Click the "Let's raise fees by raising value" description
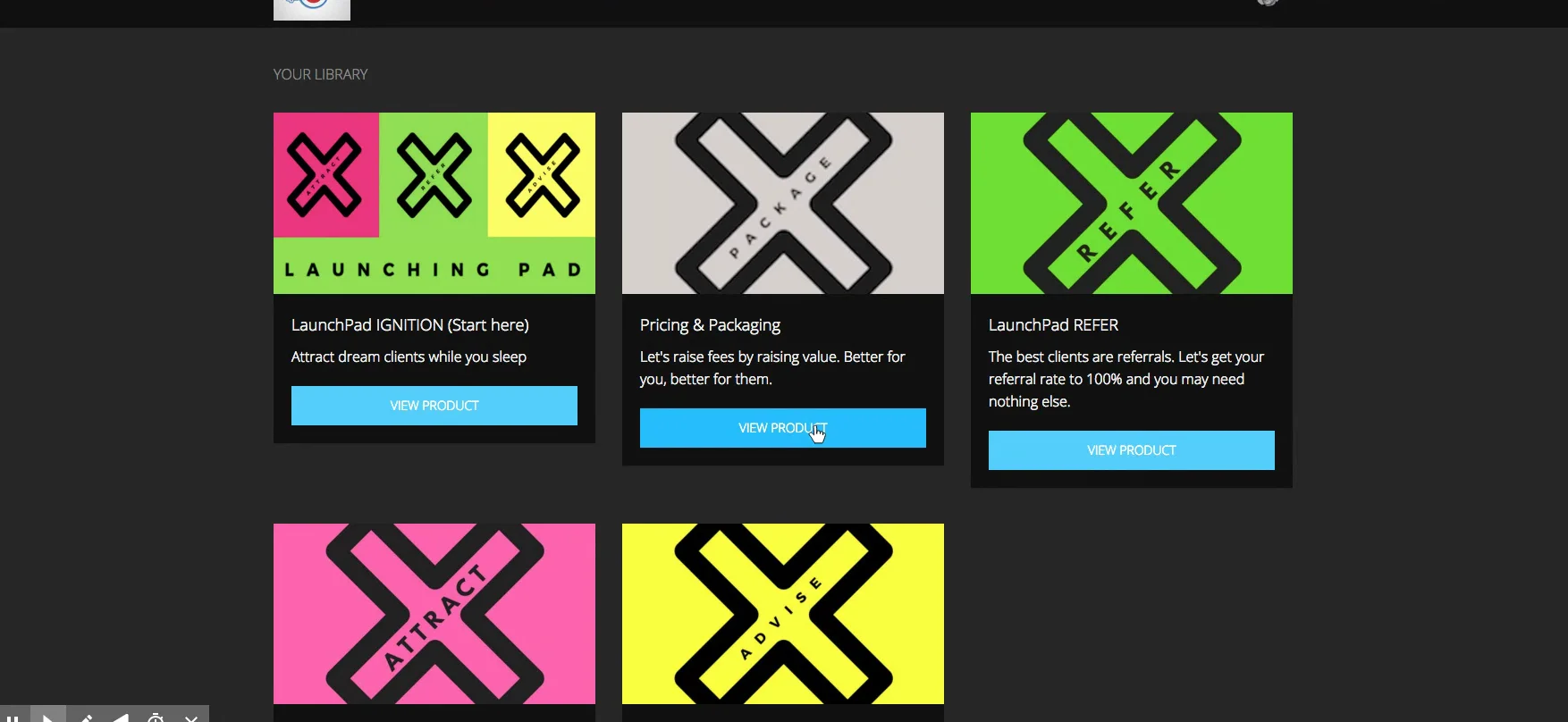The width and height of the screenshot is (1568, 722). tap(772, 368)
